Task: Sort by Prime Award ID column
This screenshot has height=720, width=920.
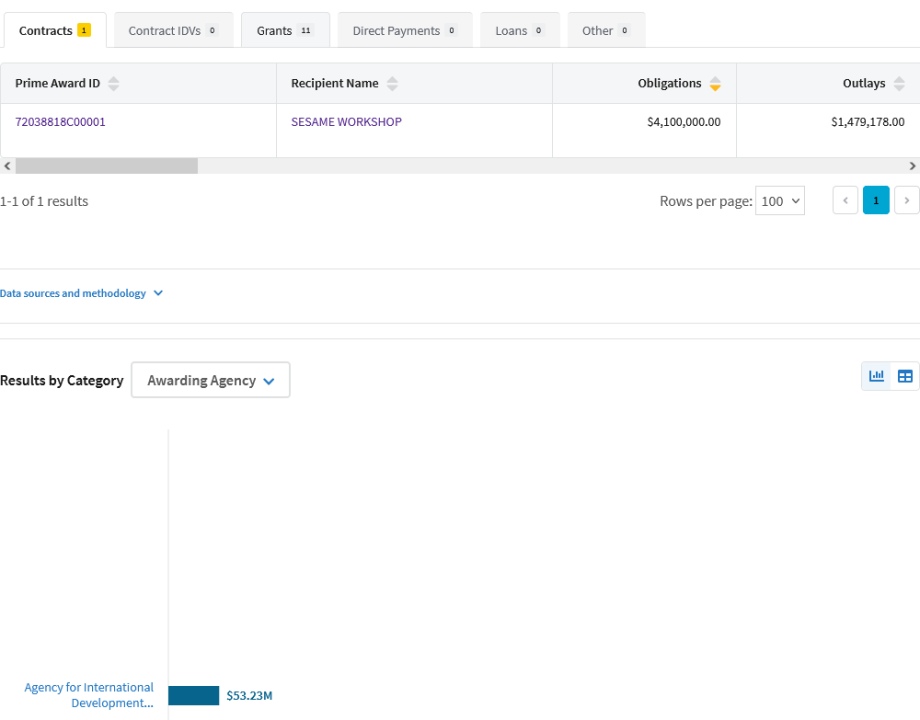Action: 113,84
